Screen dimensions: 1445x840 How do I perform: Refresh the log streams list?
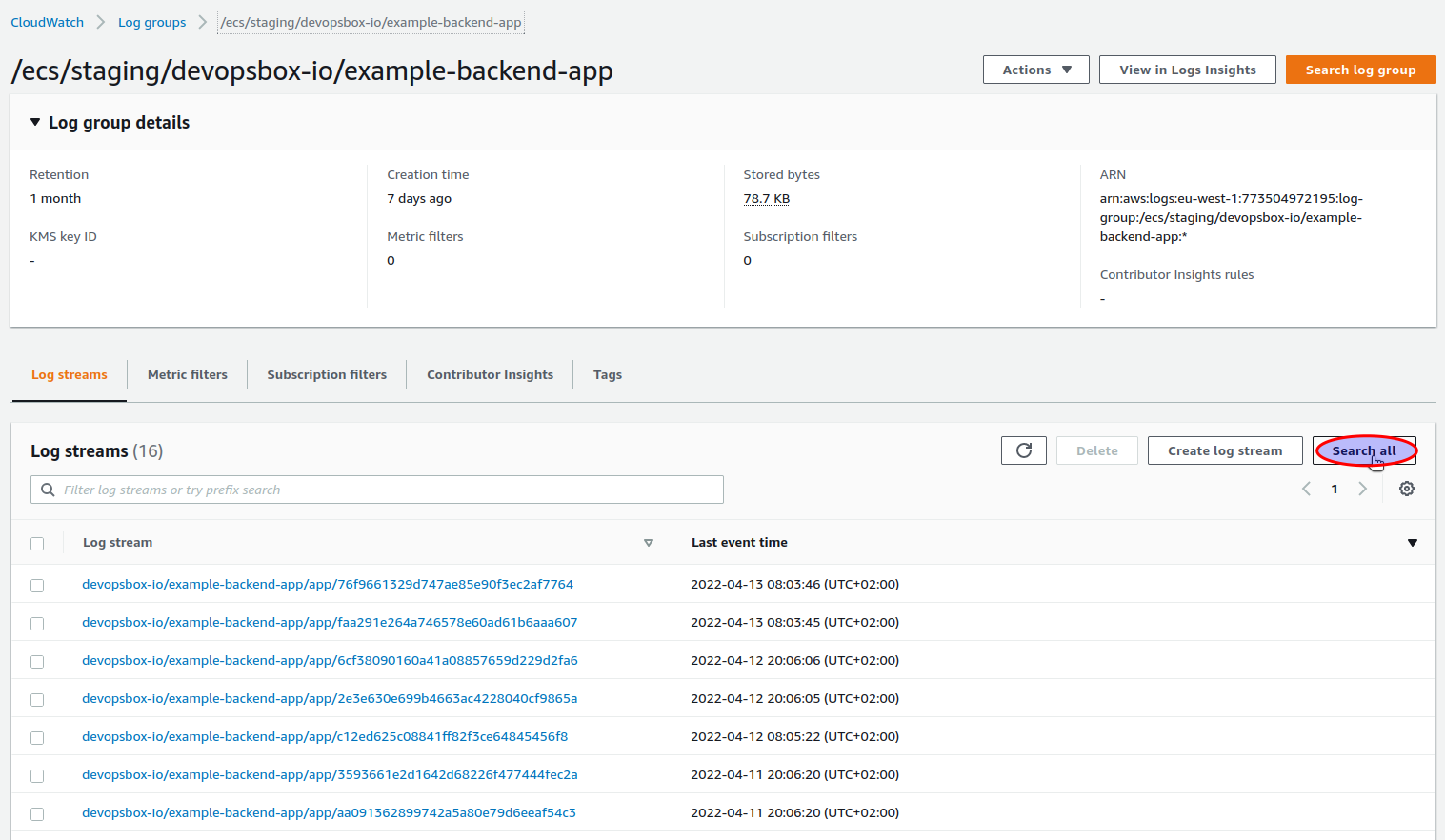(1023, 450)
